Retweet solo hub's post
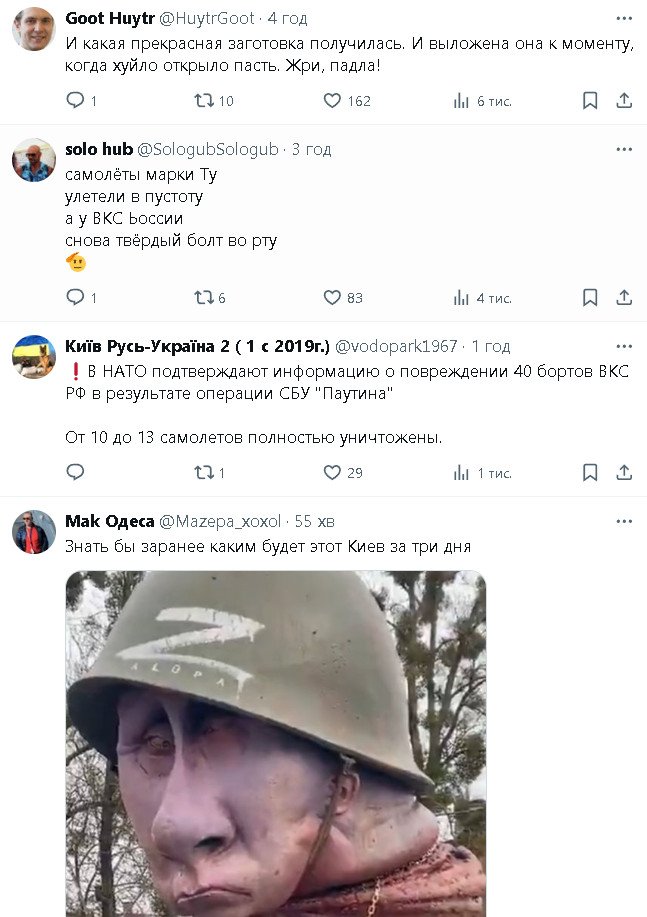This screenshot has height=917, width=647. pos(203,297)
